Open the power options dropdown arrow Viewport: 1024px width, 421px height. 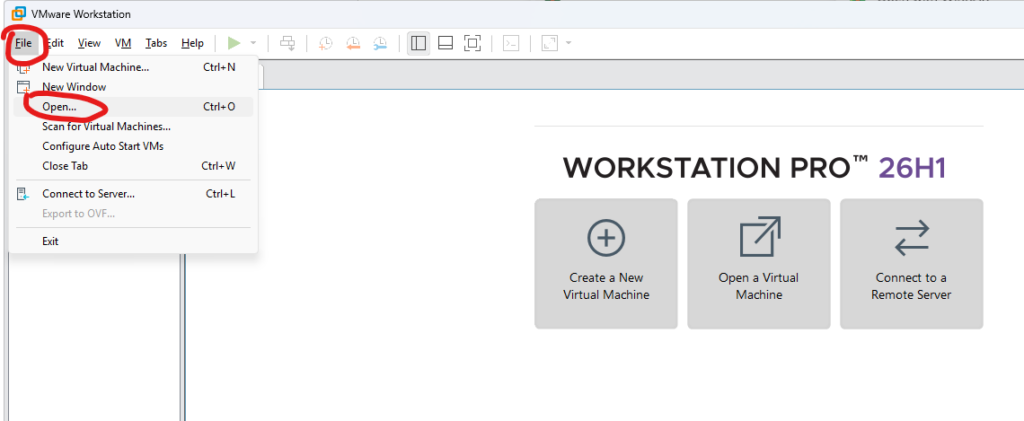click(253, 43)
